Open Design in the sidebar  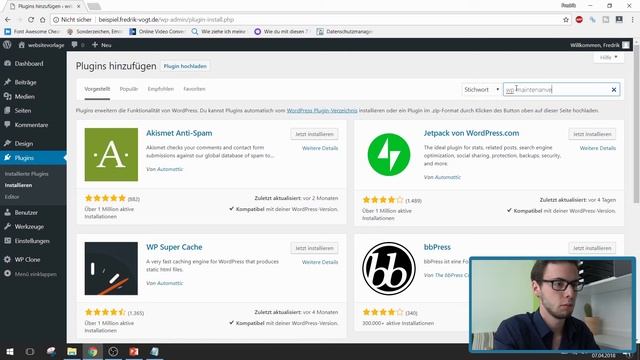pos(24,144)
